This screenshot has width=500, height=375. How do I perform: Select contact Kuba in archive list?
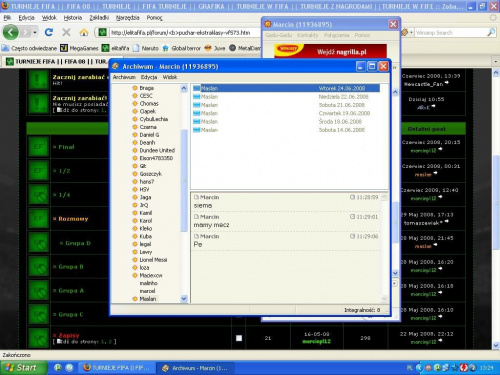(146, 236)
